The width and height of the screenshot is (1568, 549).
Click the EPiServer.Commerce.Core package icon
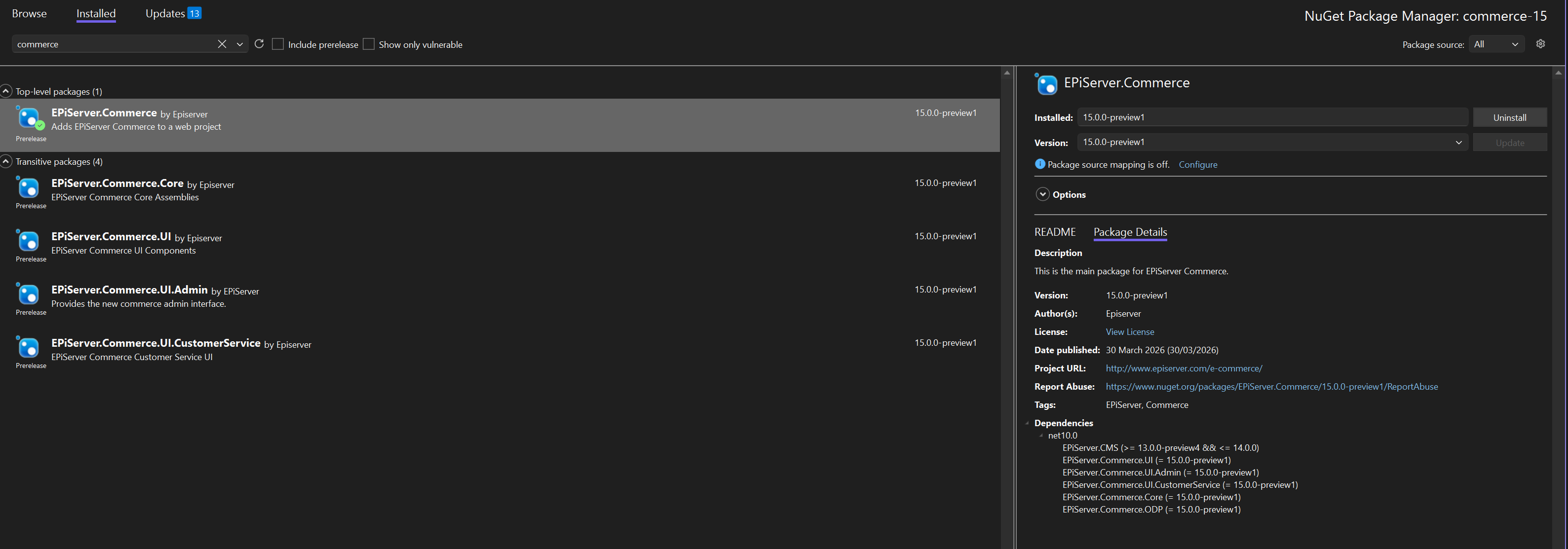coord(29,188)
